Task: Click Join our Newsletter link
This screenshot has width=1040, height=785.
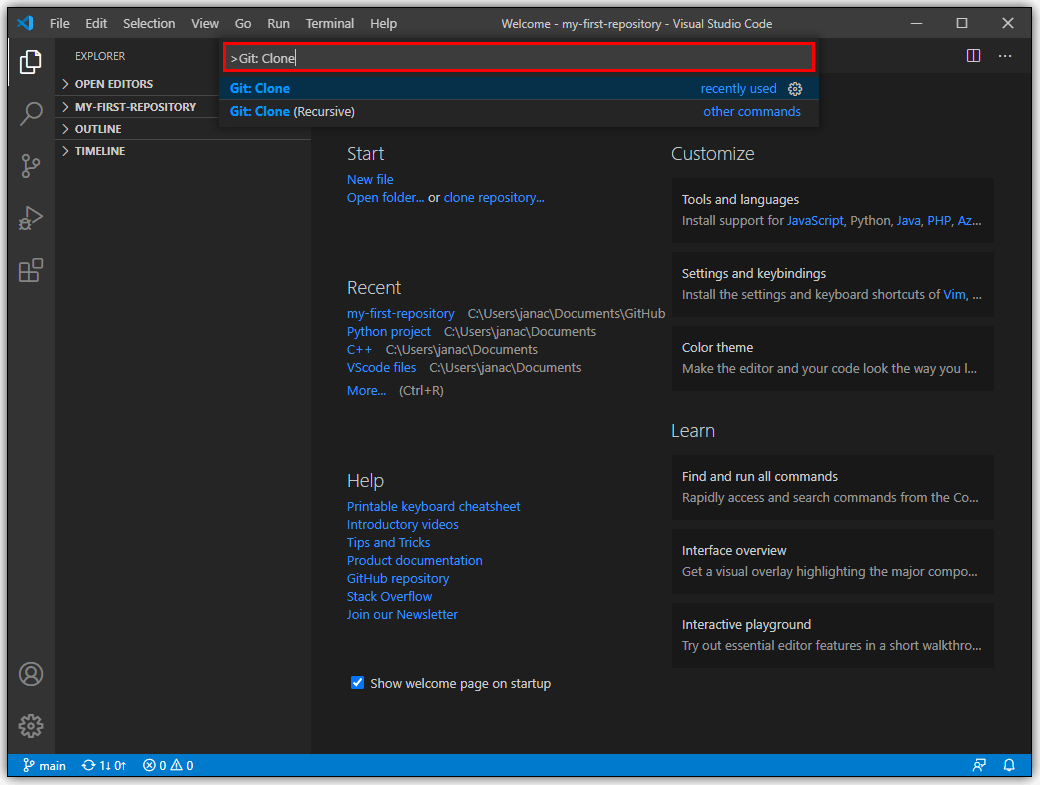Action: [402, 615]
